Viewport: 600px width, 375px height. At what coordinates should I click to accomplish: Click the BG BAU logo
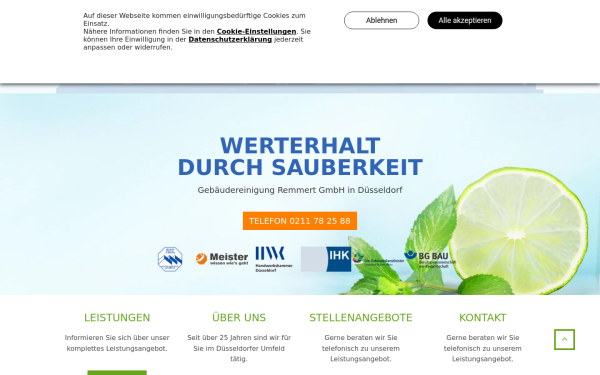430,259
